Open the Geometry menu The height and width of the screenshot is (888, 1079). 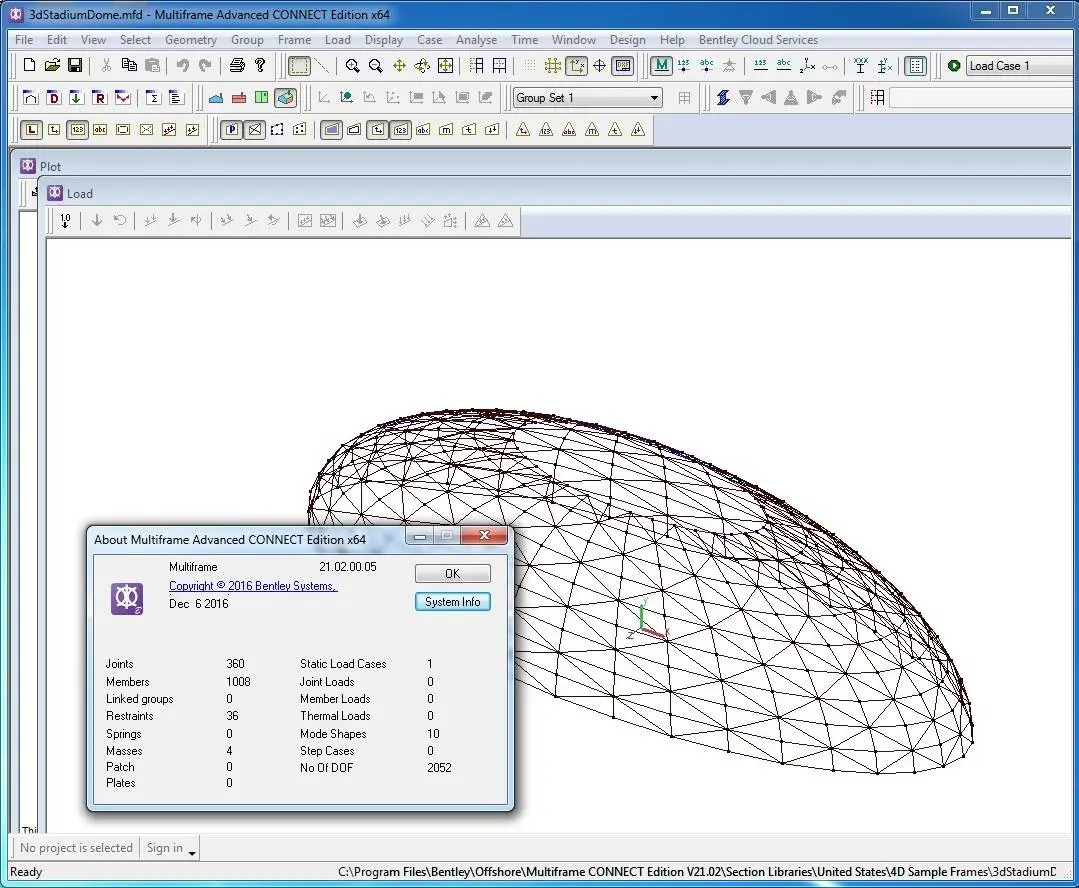pyautogui.click(x=191, y=40)
